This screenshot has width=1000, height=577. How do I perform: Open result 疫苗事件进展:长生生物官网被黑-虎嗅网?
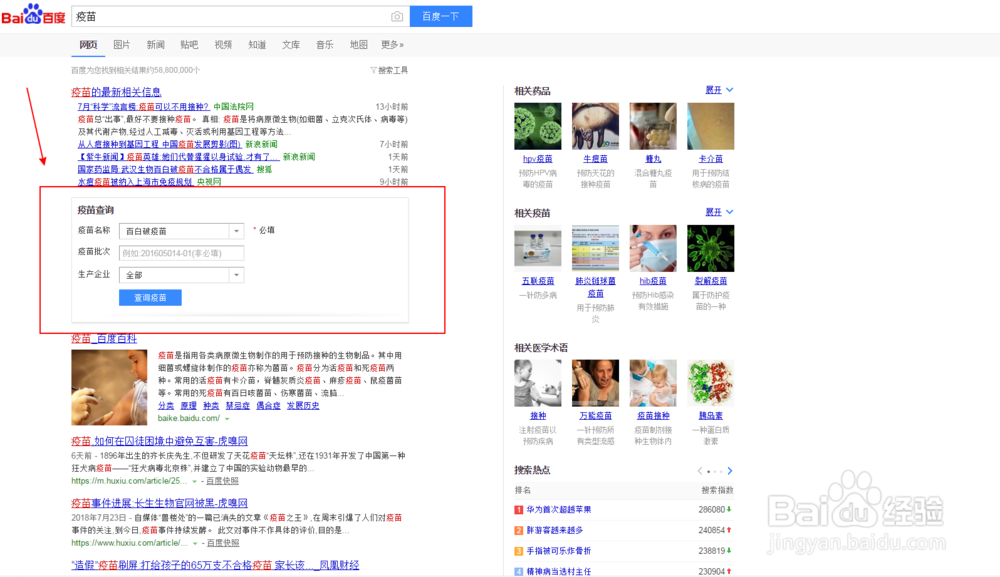[x=159, y=503]
